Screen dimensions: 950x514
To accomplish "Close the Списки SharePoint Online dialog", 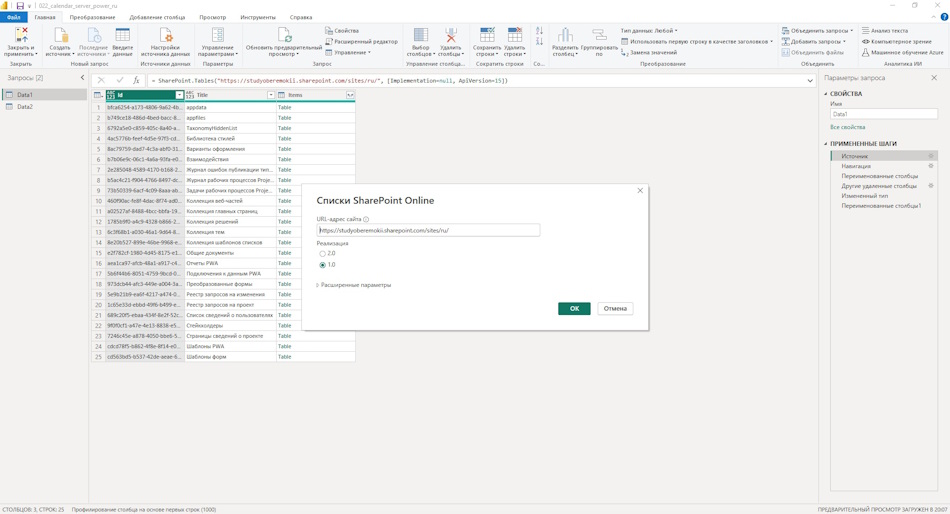I will [x=640, y=190].
